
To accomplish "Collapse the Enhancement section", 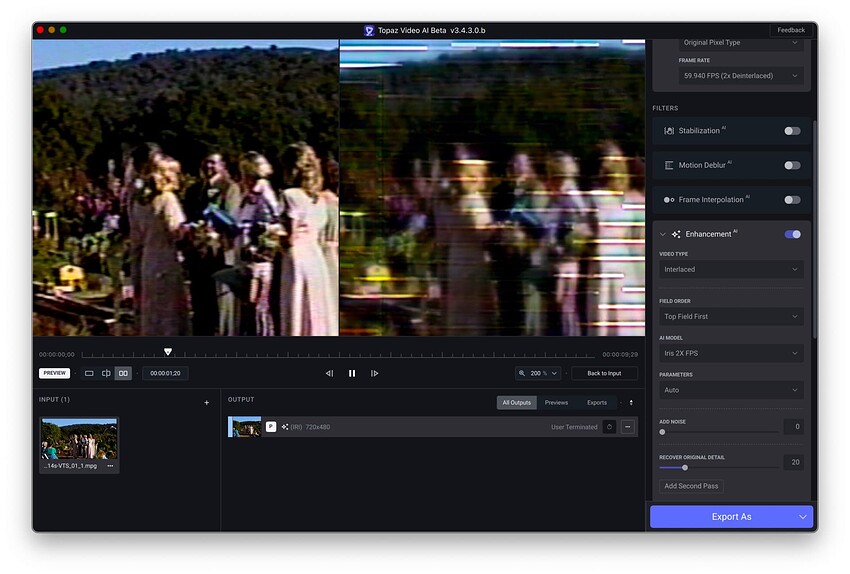I will (x=662, y=234).
